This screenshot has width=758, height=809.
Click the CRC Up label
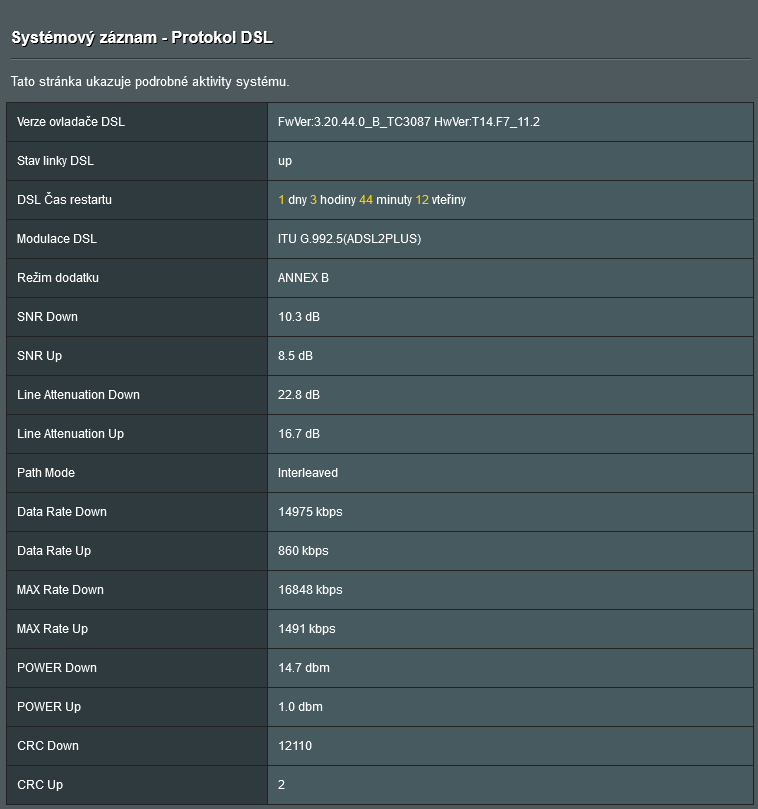click(x=40, y=785)
